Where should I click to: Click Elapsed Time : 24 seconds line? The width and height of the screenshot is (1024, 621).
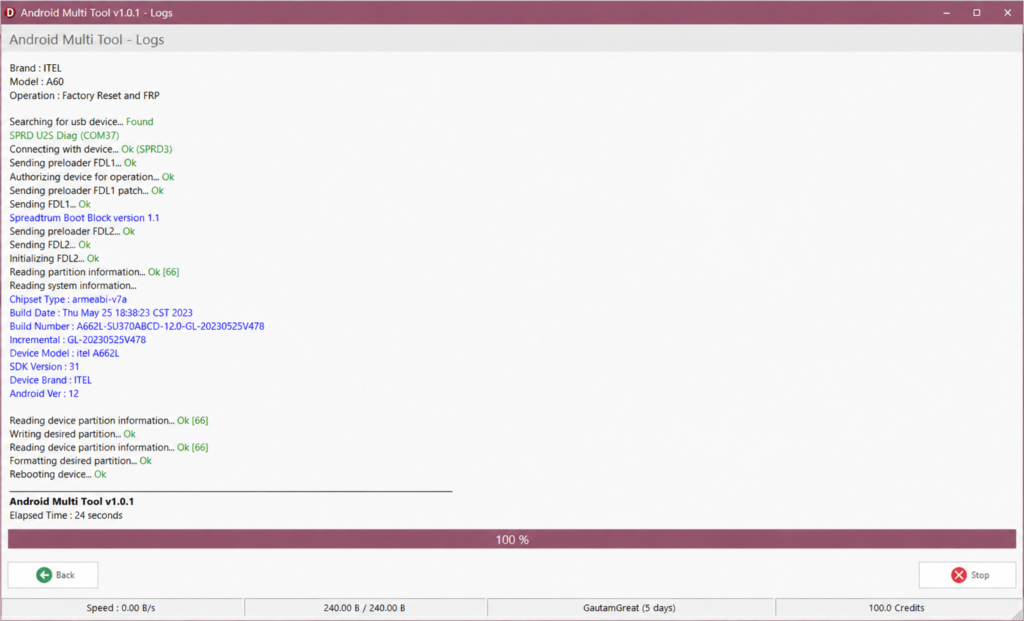(x=66, y=515)
